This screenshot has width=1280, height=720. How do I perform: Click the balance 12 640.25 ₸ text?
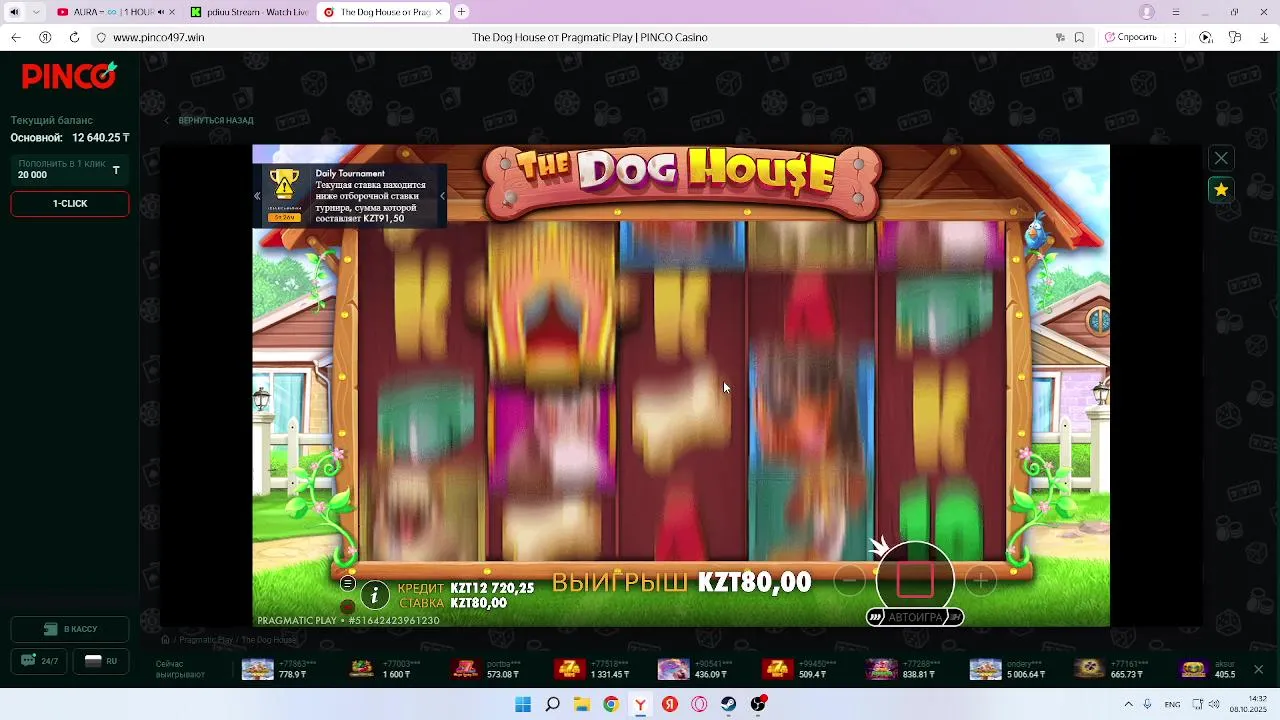tap(101, 138)
